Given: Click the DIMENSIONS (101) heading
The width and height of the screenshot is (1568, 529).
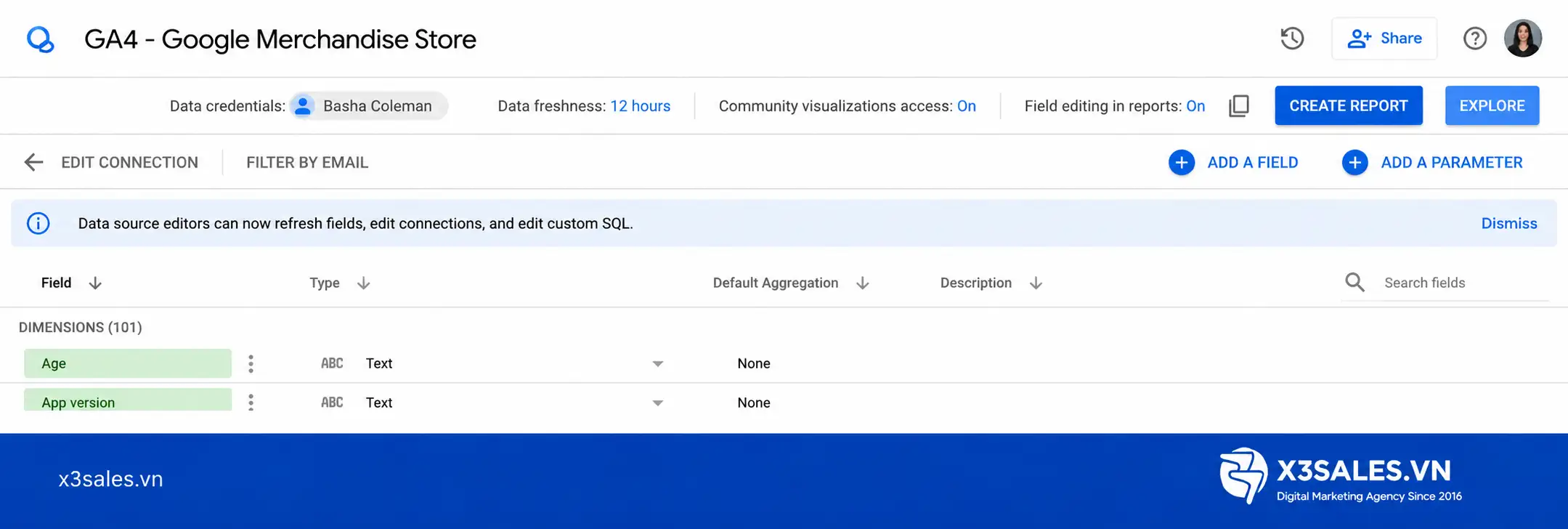Looking at the screenshot, I should [x=81, y=328].
